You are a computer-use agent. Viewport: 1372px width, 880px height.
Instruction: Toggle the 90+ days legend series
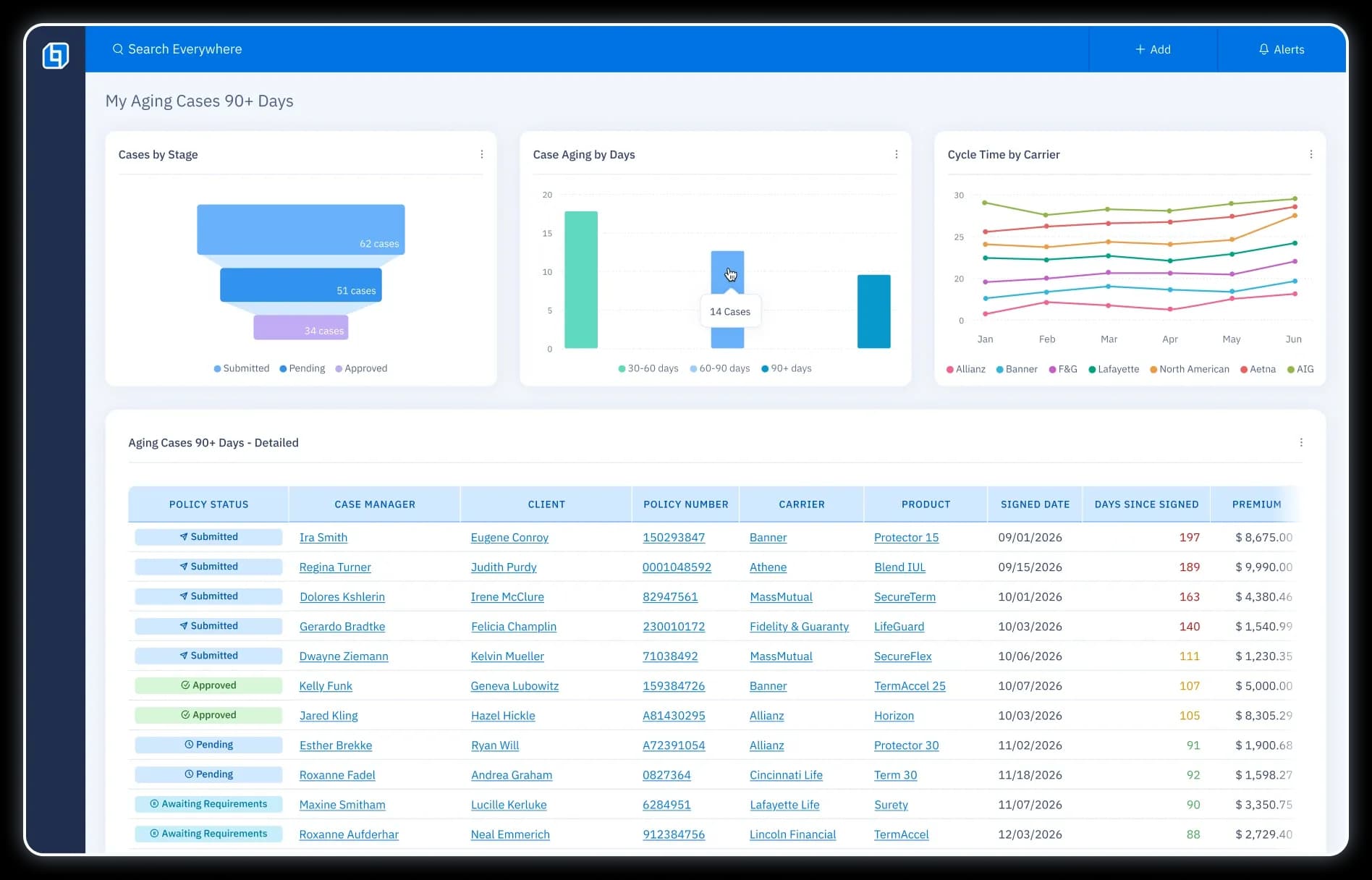[786, 368]
